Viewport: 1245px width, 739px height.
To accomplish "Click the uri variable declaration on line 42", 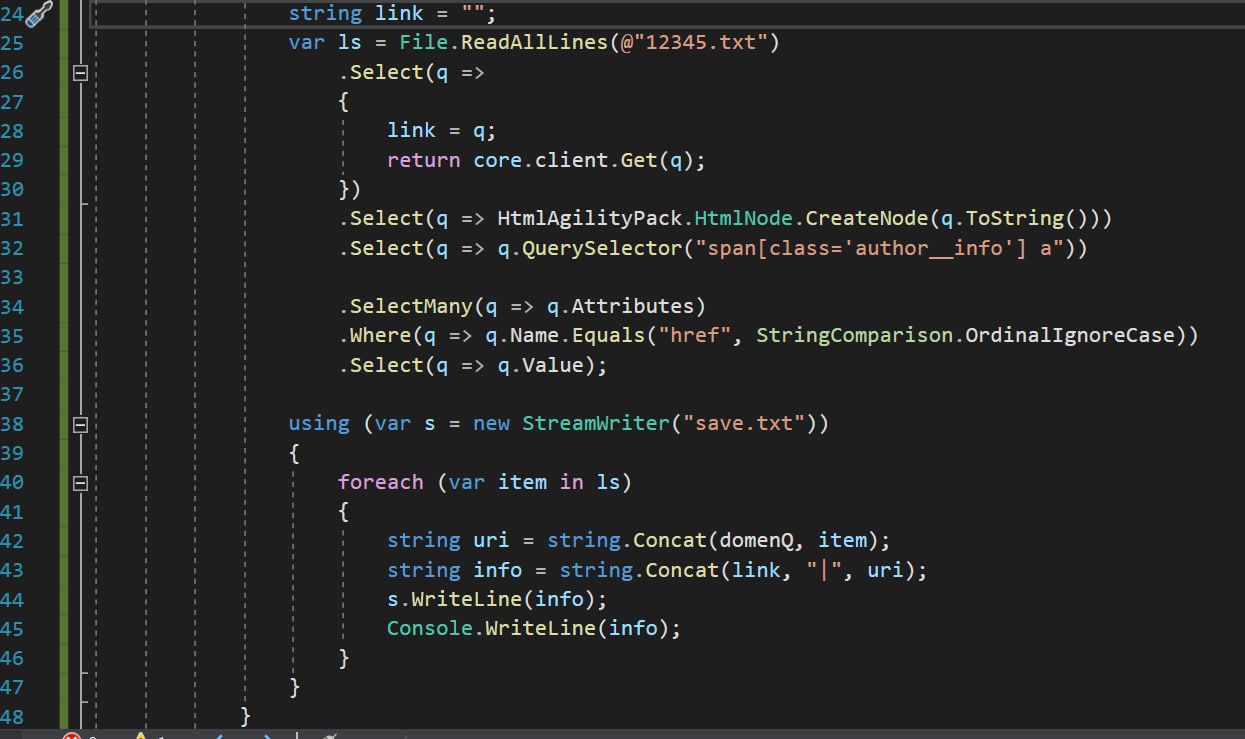I will 492,540.
